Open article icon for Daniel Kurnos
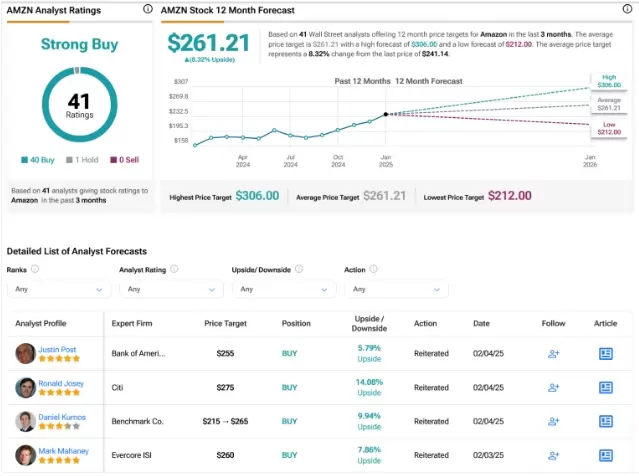 pos(606,421)
